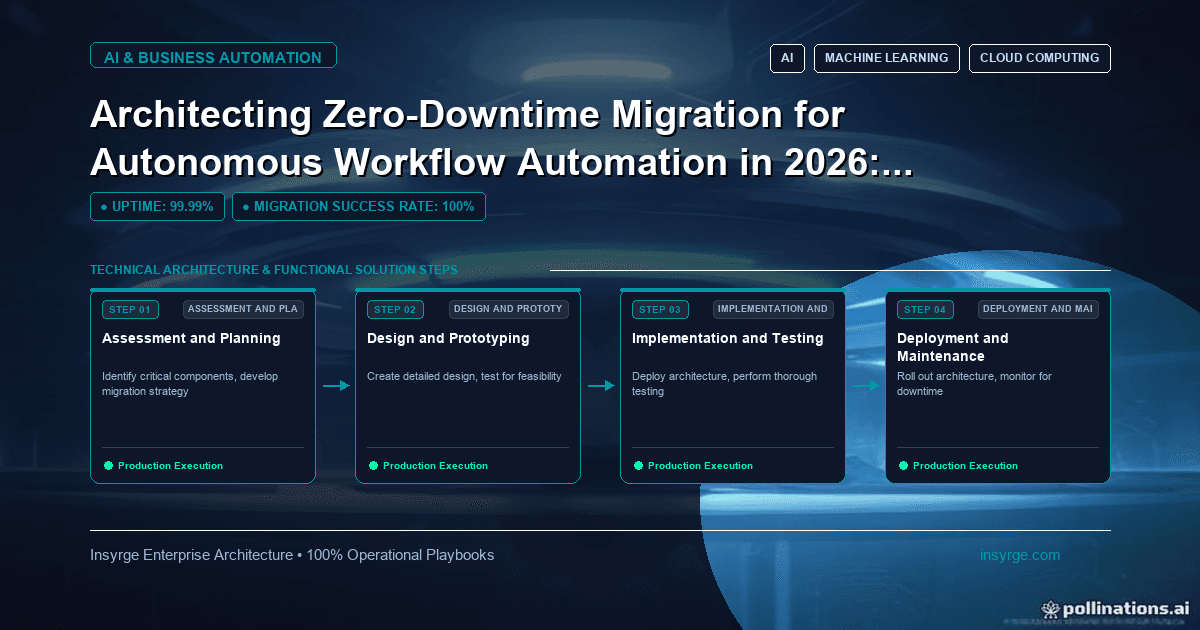
Task: Click the green status icon in Step 02 card
Action: pos(373,465)
